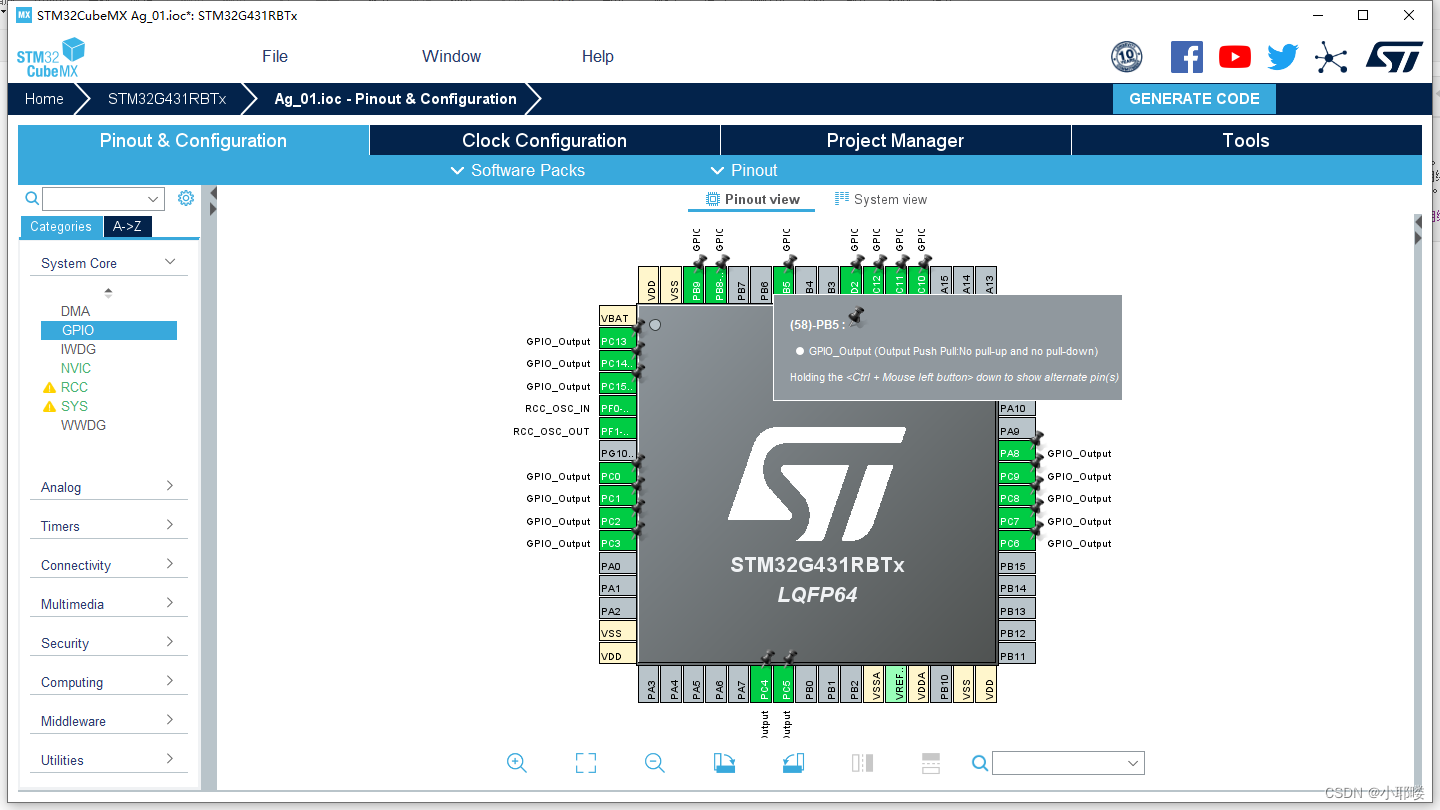Open the ST Twitter icon
1440x810 pixels.
click(x=1283, y=57)
